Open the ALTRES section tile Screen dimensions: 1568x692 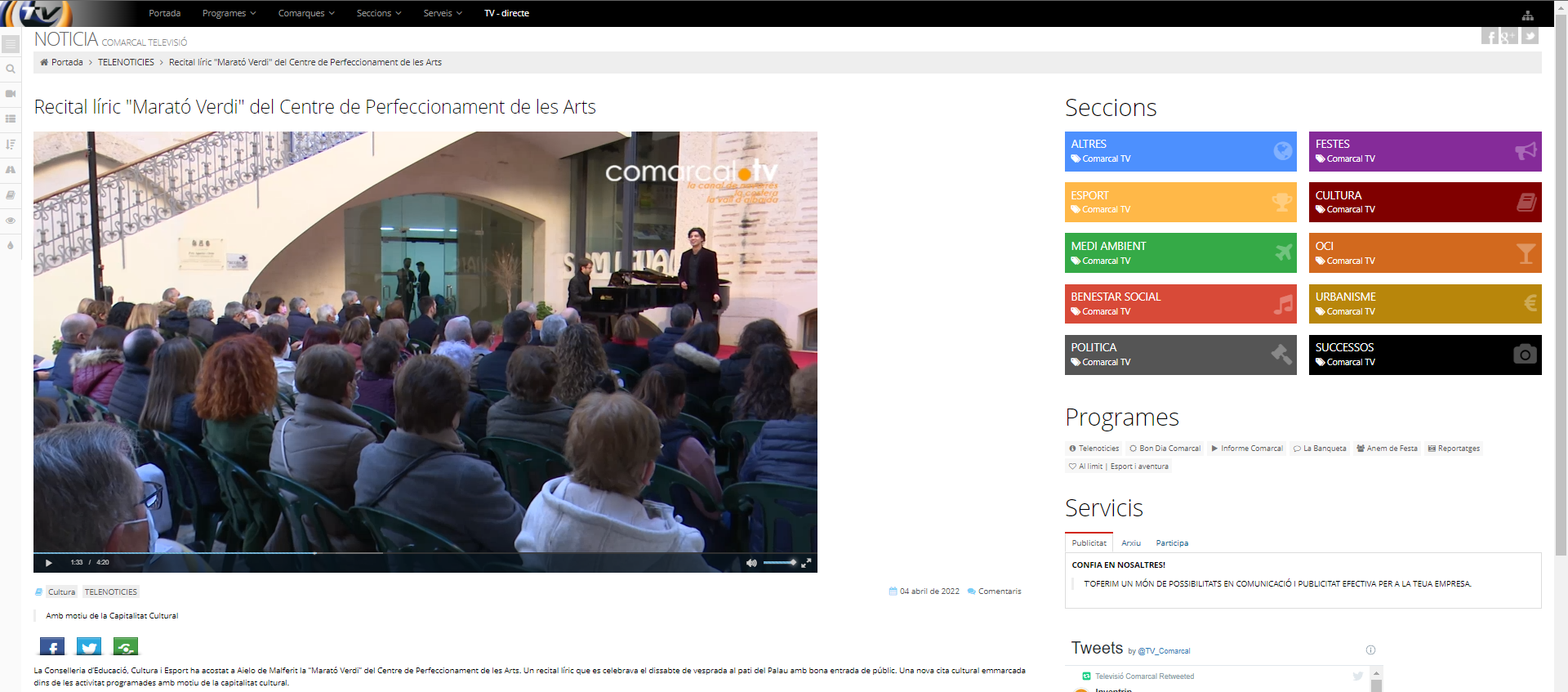pos(1180,151)
